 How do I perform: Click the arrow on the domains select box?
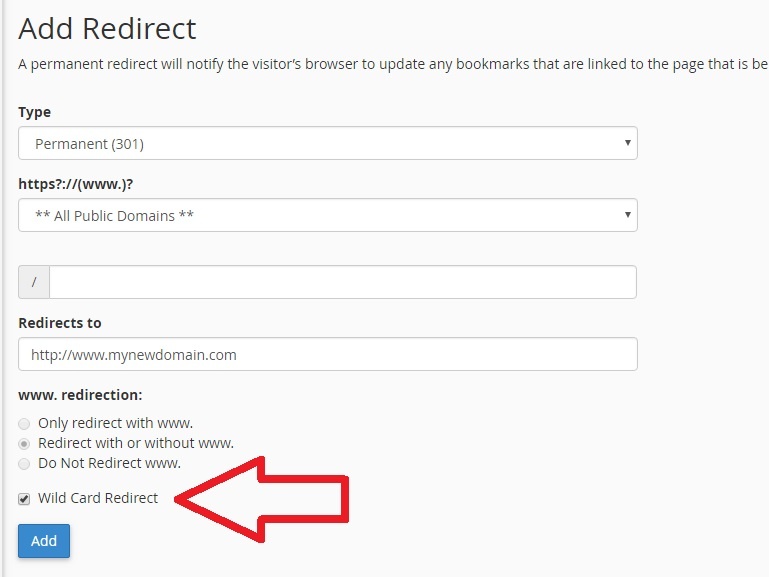click(x=627, y=215)
